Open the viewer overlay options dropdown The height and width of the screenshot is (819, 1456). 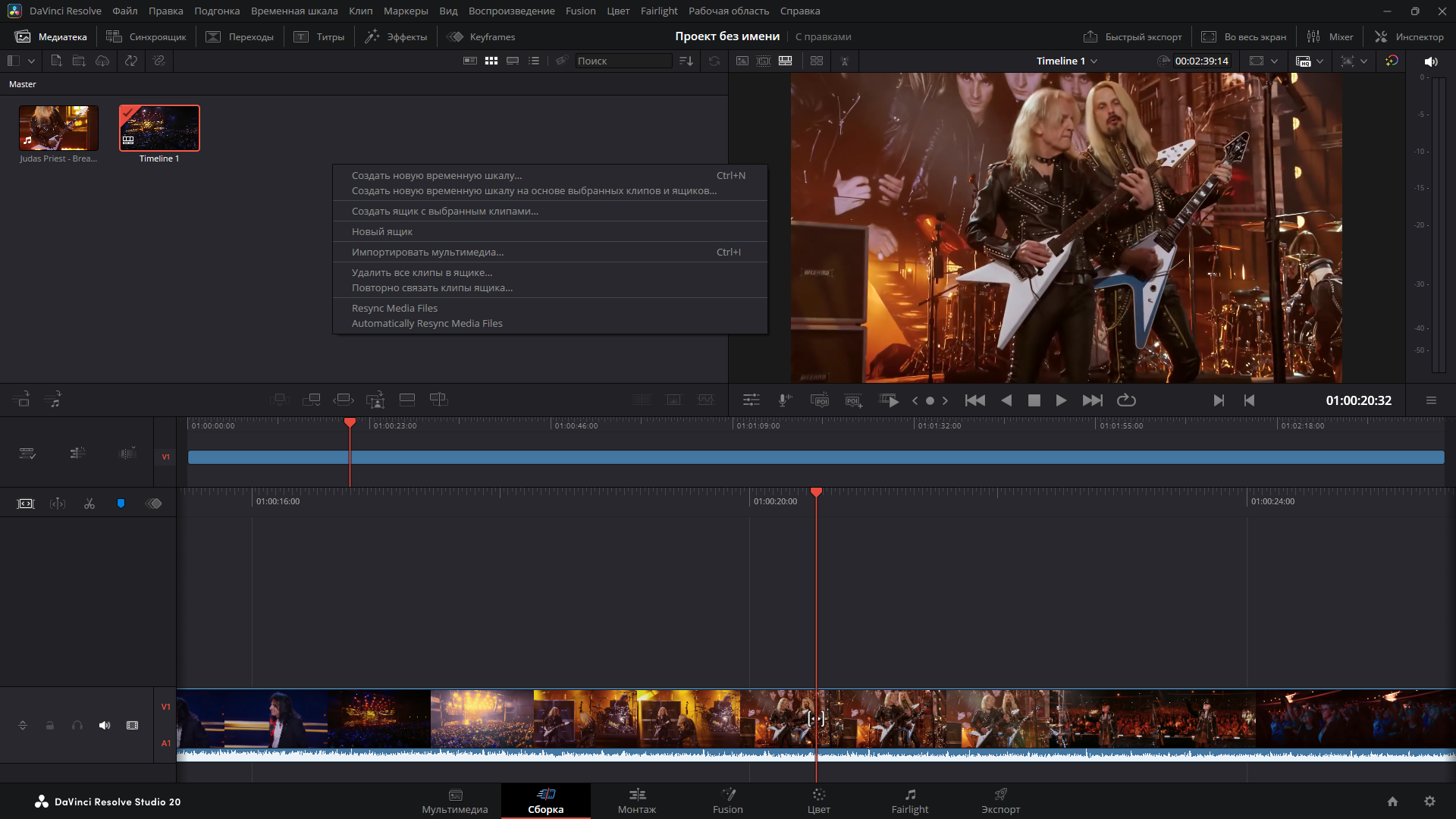coord(1364,61)
